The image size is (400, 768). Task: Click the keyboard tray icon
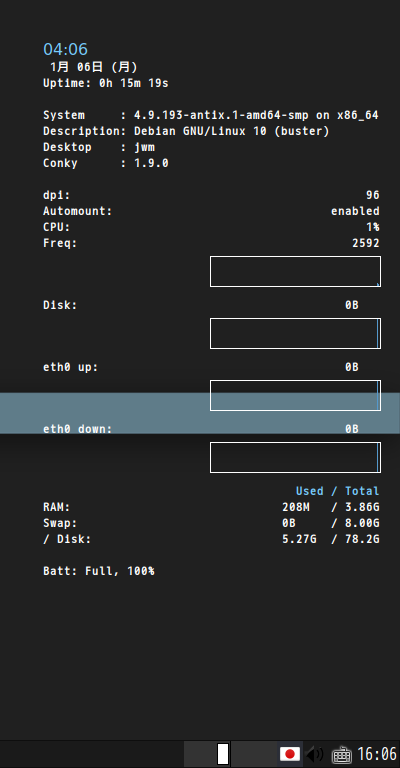click(341, 755)
